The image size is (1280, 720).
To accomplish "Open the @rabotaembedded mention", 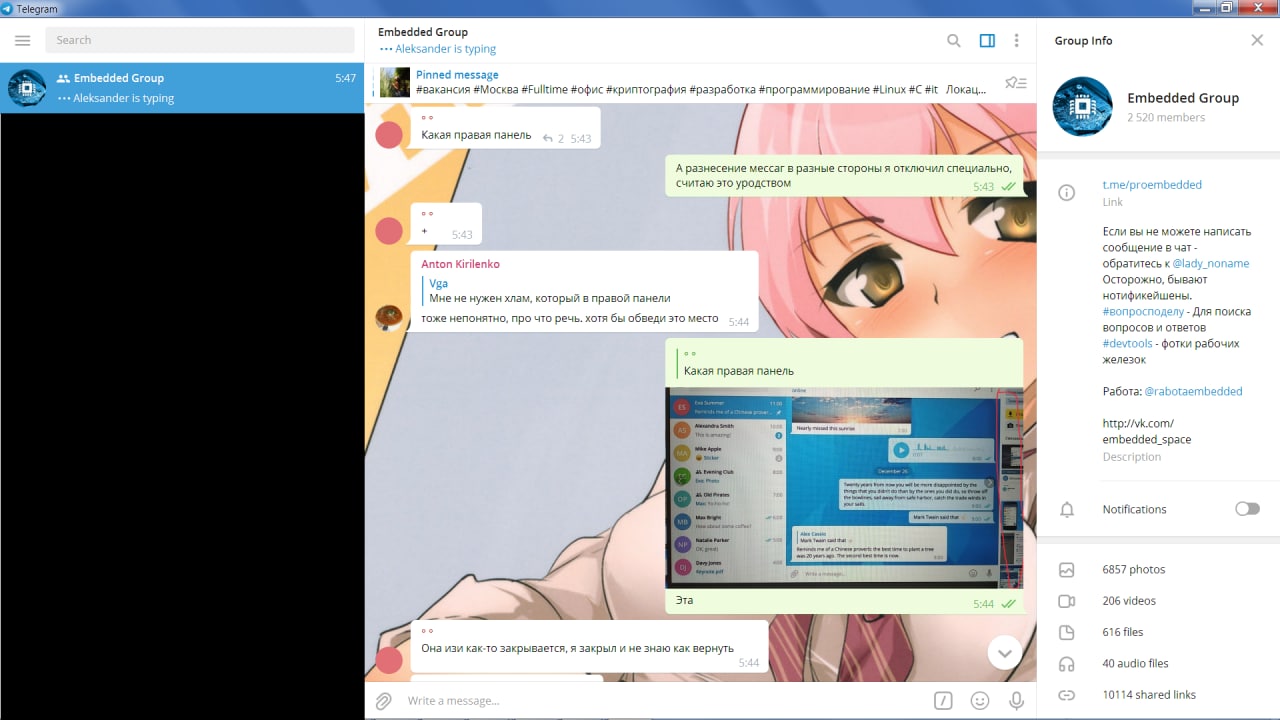I will 1193,392.
